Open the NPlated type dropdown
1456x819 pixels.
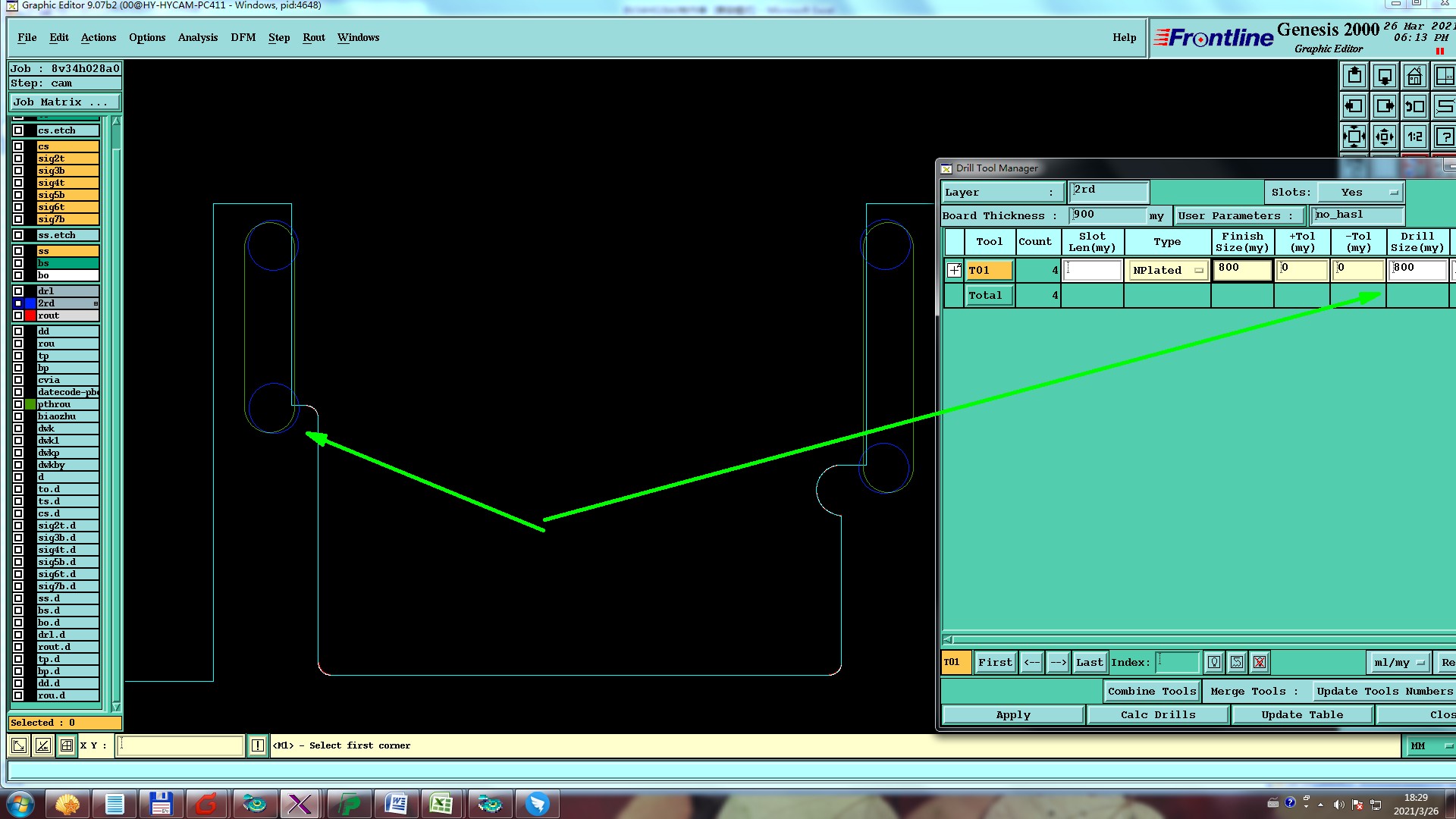point(1168,271)
